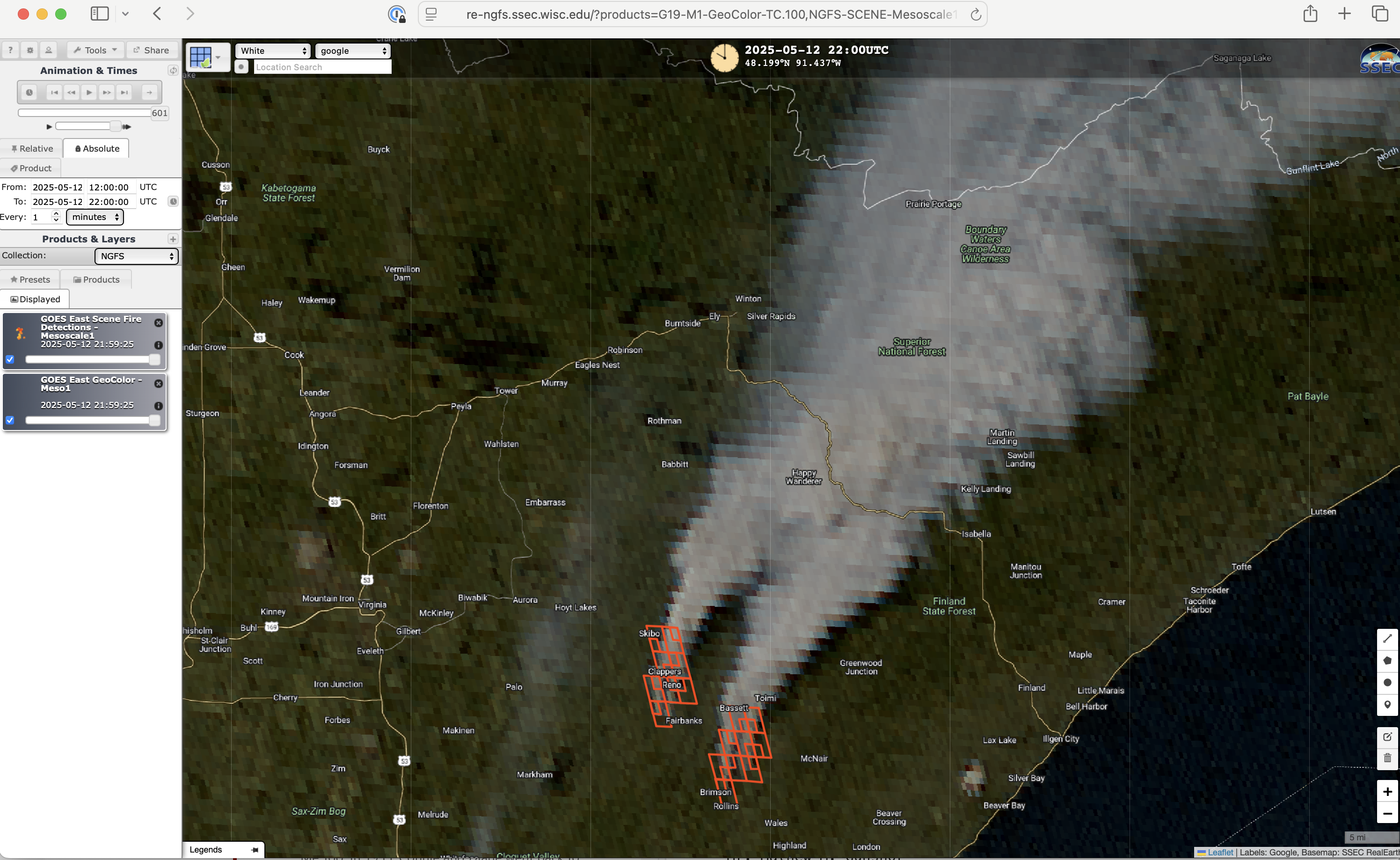Open settings gear in the sidebar toolbar
This screenshot has width=1400, height=860.
[x=30, y=50]
